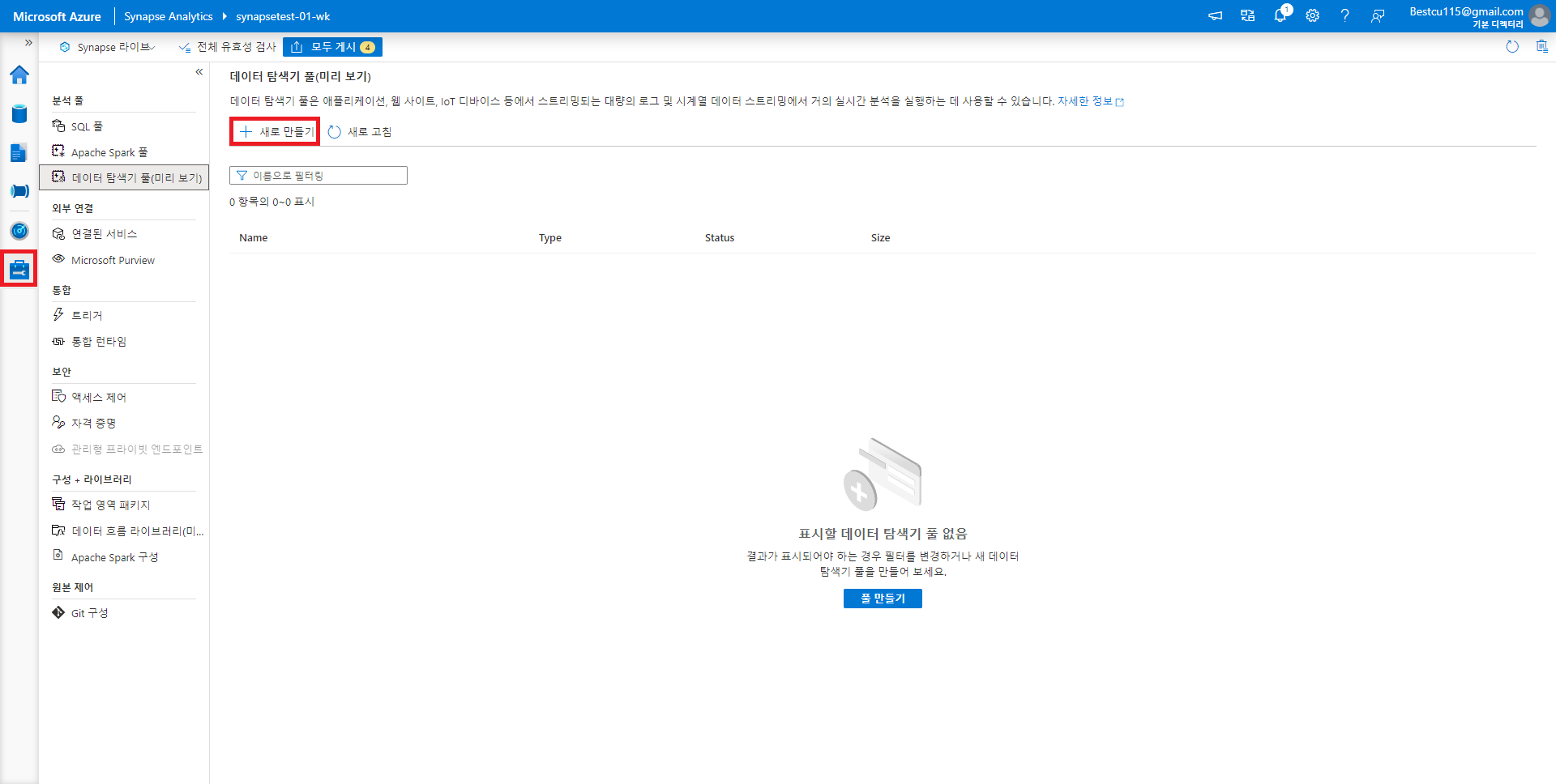Open the feedback person icon
The image size is (1556, 784).
coord(1378,16)
